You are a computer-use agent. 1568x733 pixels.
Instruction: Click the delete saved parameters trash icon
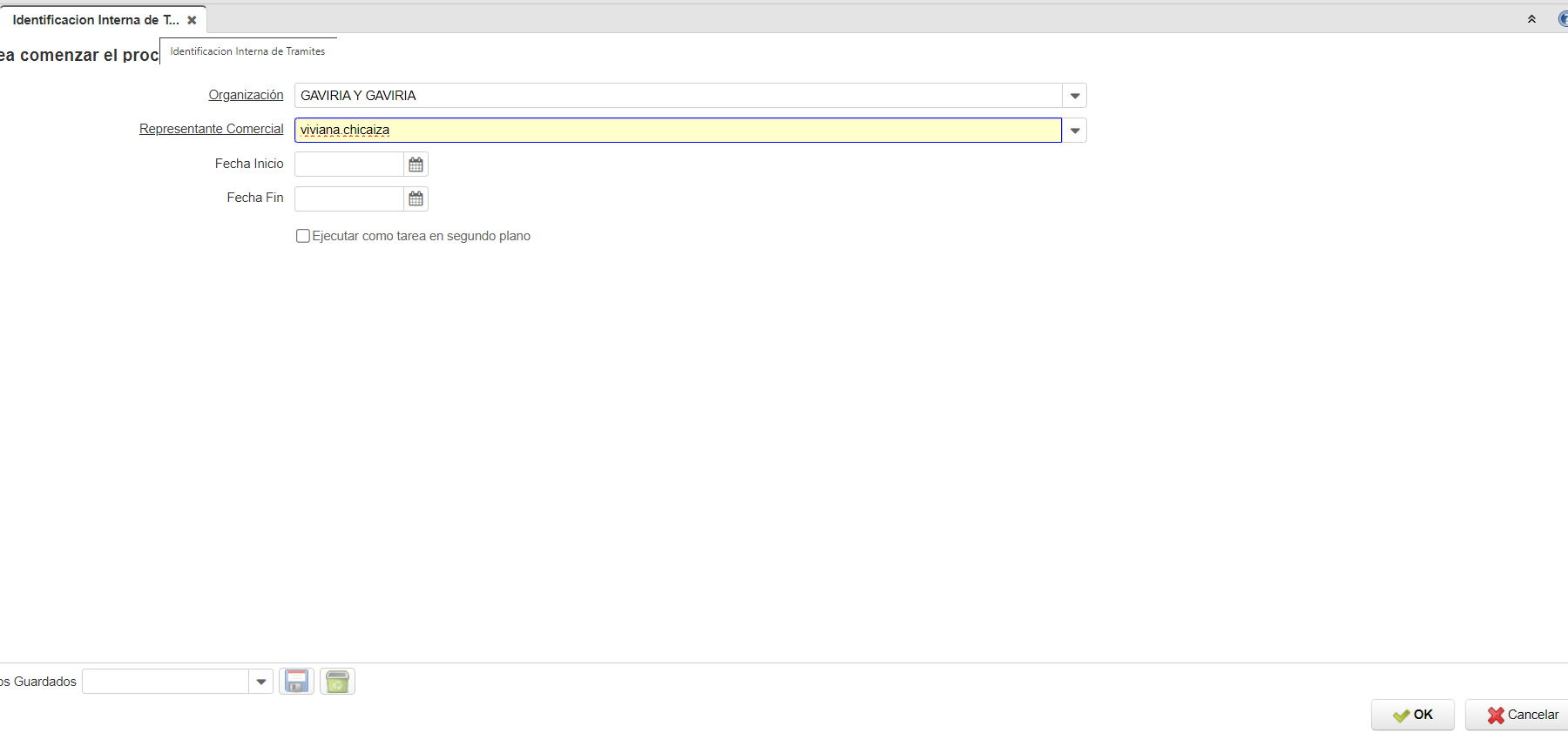pos(337,682)
